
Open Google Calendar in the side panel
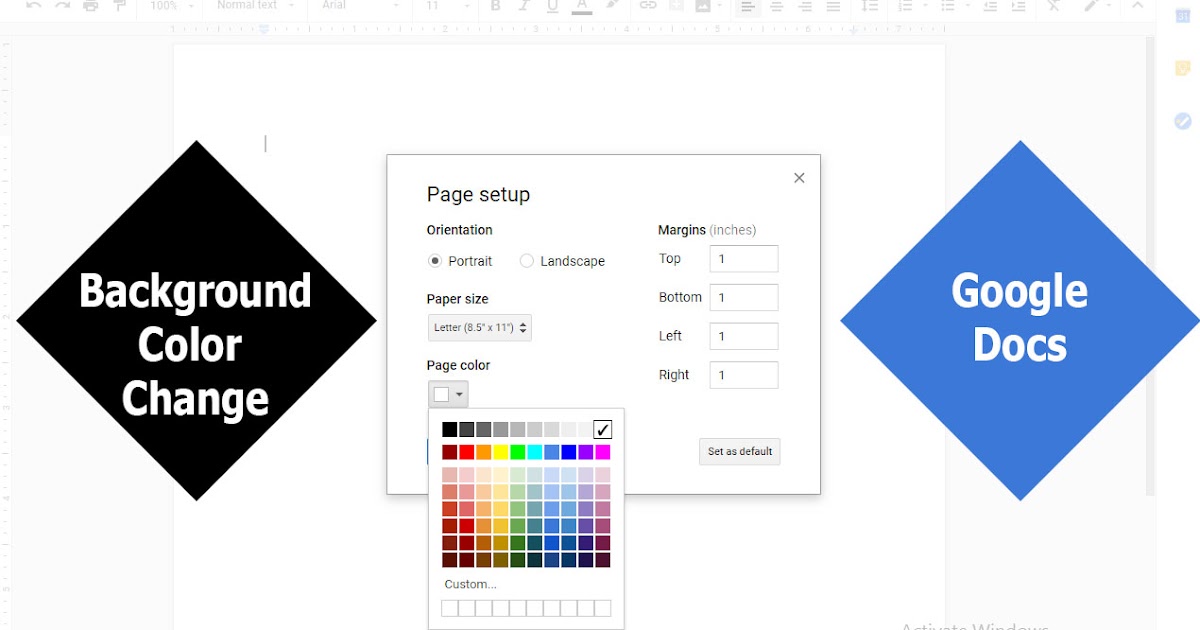1183,17
